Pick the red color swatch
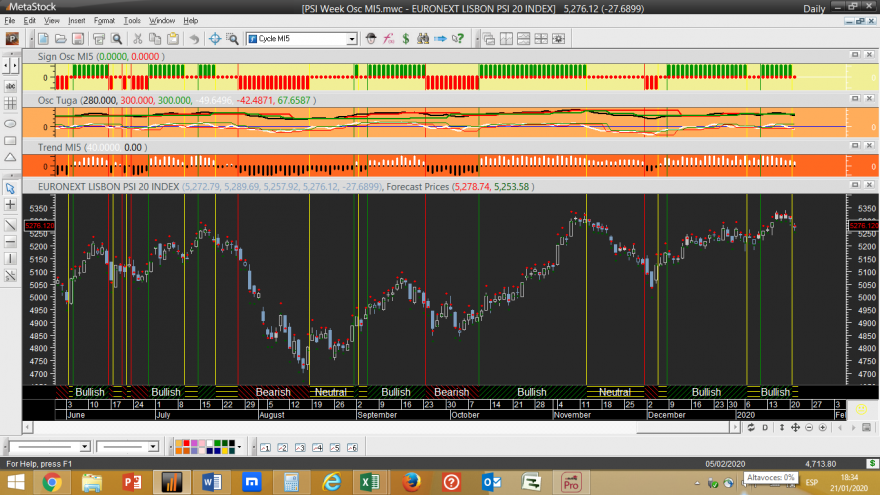The height and width of the screenshot is (495, 880). click(x=187, y=444)
